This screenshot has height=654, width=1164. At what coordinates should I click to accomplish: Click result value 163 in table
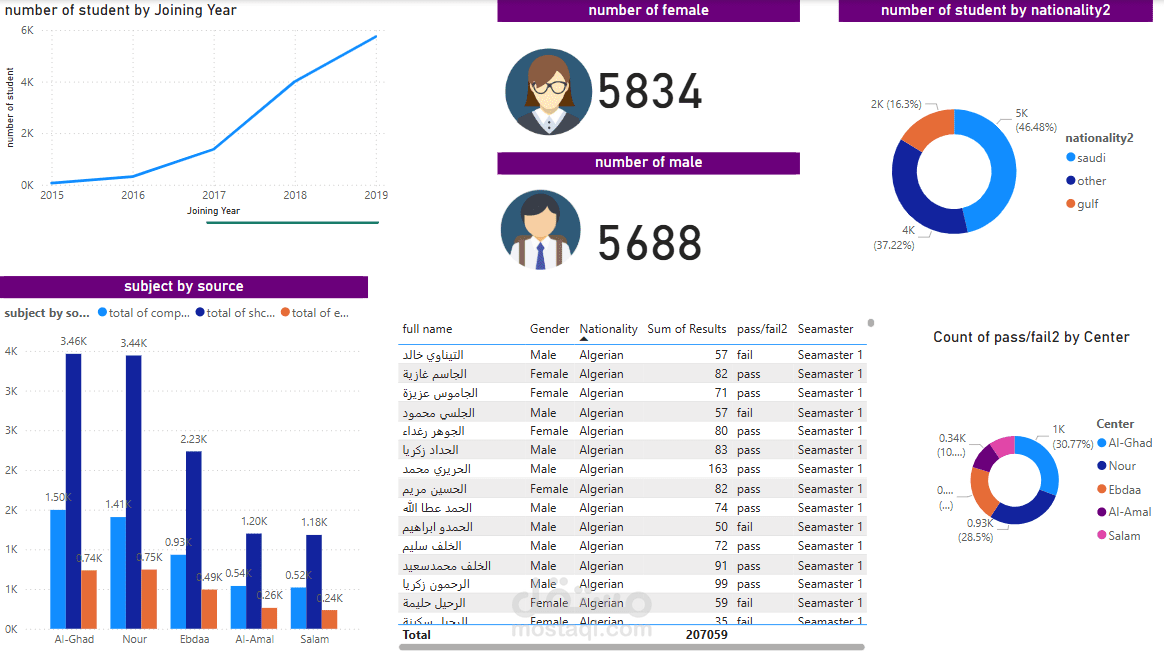(x=718, y=469)
